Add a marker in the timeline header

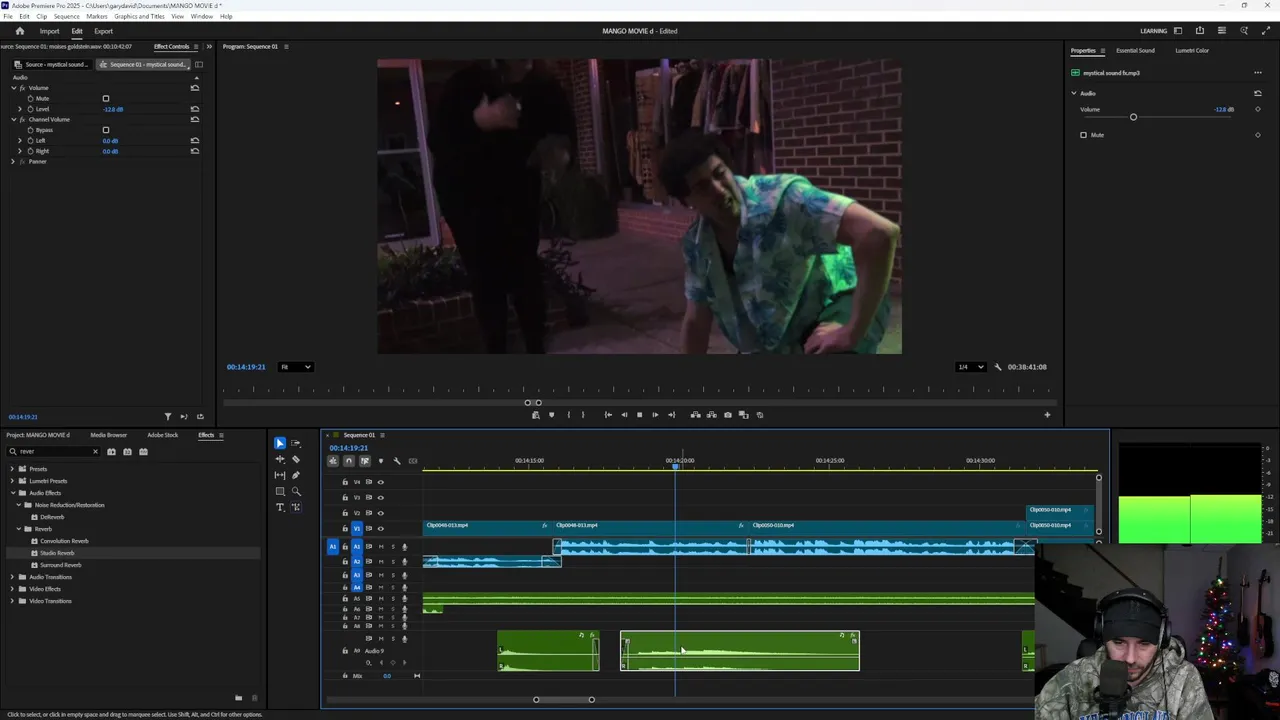pos(381,461)
